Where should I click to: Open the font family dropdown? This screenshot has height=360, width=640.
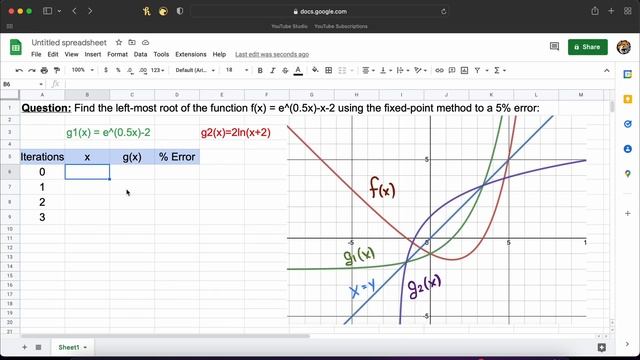point(195,70)
